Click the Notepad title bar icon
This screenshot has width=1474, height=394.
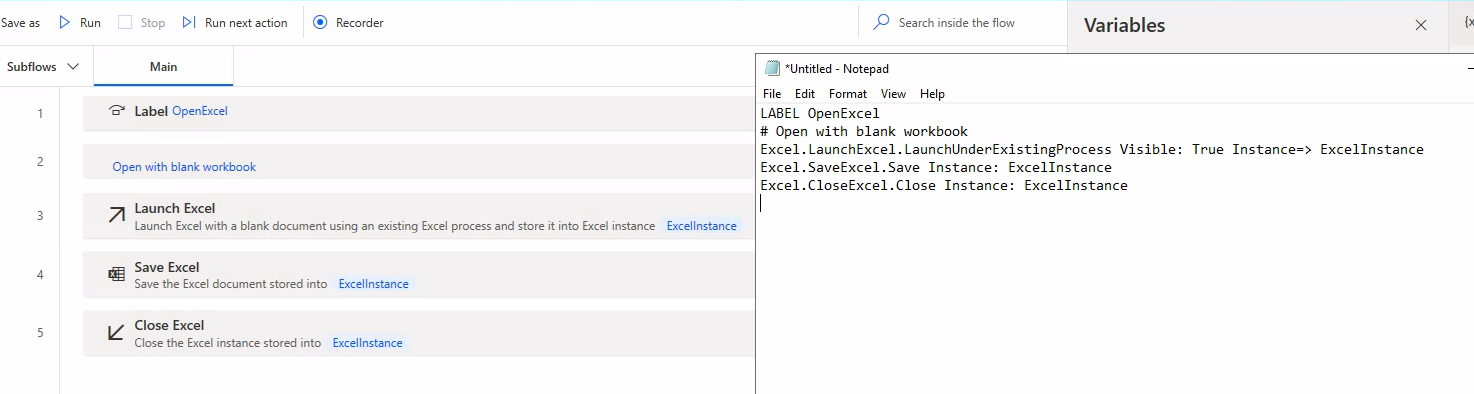[772, 68]
